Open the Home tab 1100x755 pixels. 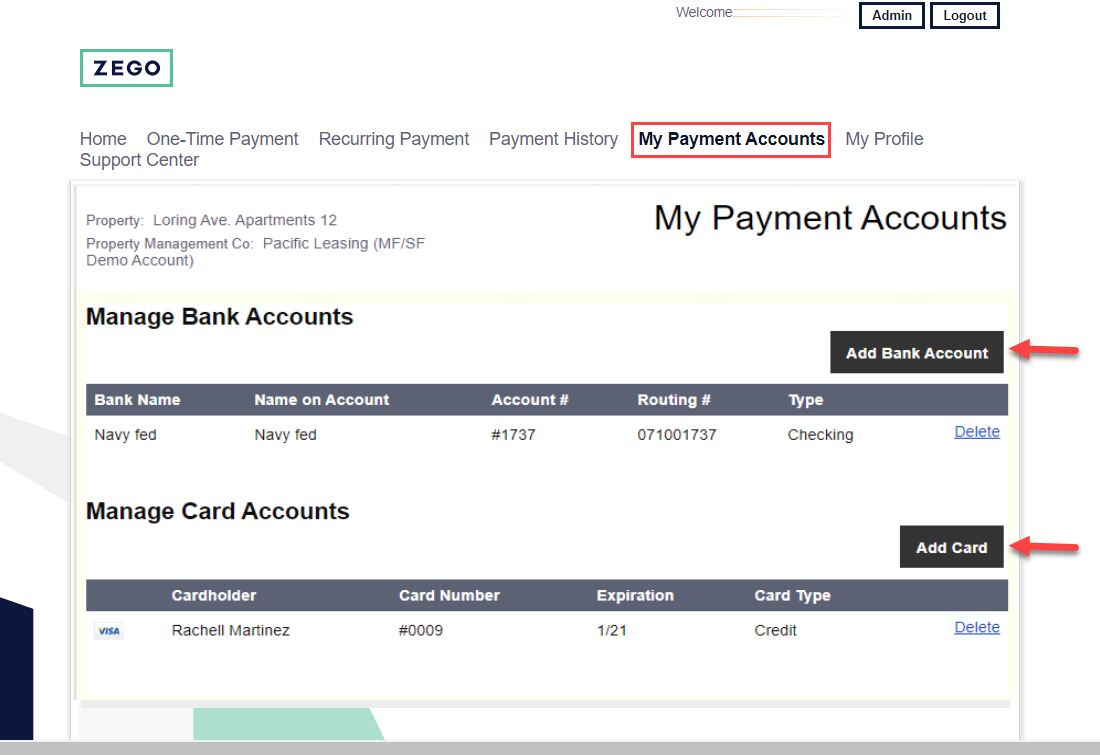coord(103,139)
